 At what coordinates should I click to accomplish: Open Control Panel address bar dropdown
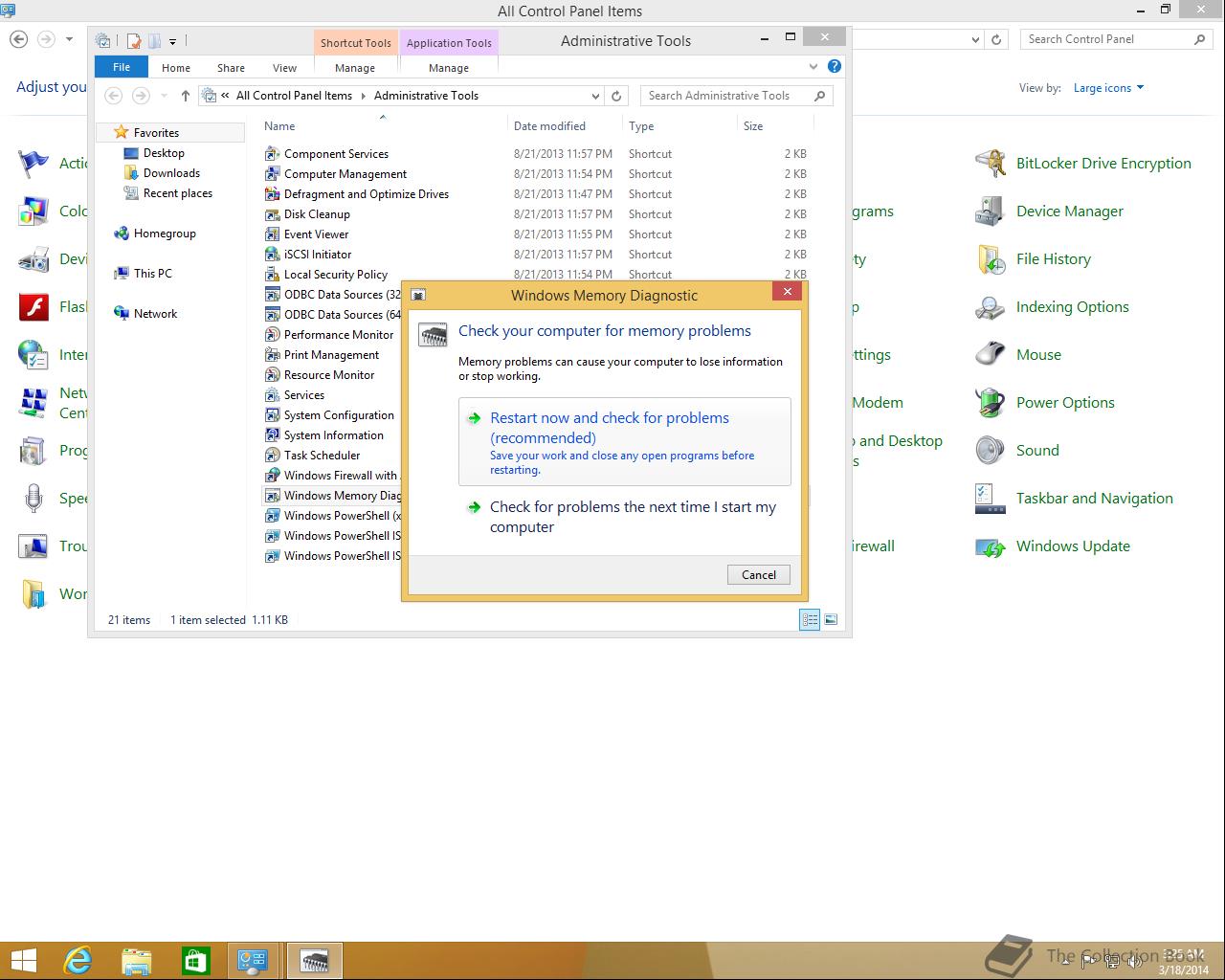975,39
